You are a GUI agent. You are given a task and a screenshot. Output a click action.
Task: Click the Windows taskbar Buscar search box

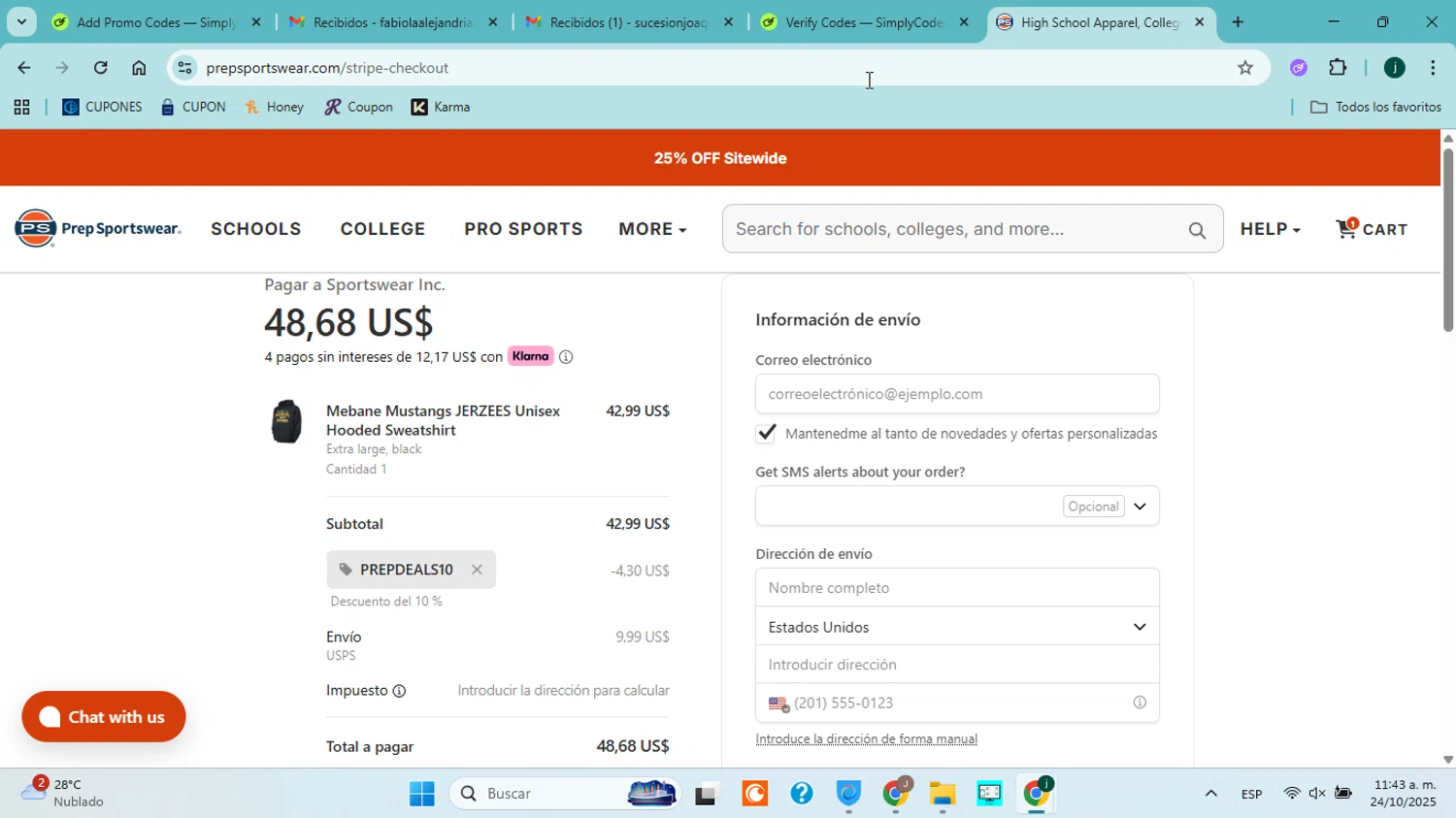[x=563, y=794]
